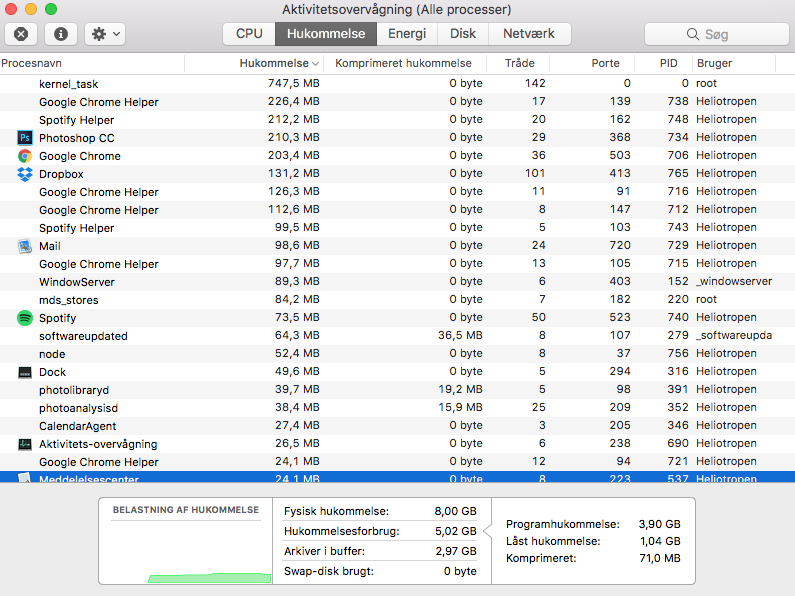Viewport: 795px width, 596px height.
Task: Click the Komprimeret 71,0 MB value
Action: (x=660, y=558)
